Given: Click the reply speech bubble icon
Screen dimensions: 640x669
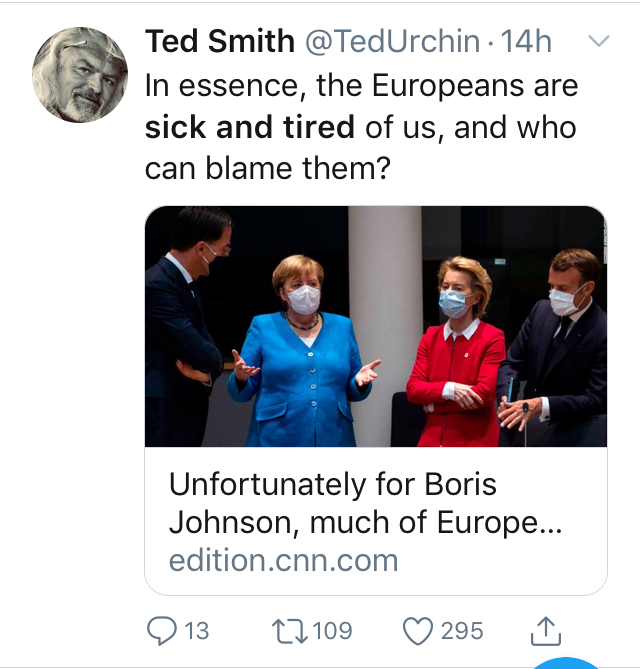Looking at the screenshot, I should pyautogui.click(x=162, y=631).
